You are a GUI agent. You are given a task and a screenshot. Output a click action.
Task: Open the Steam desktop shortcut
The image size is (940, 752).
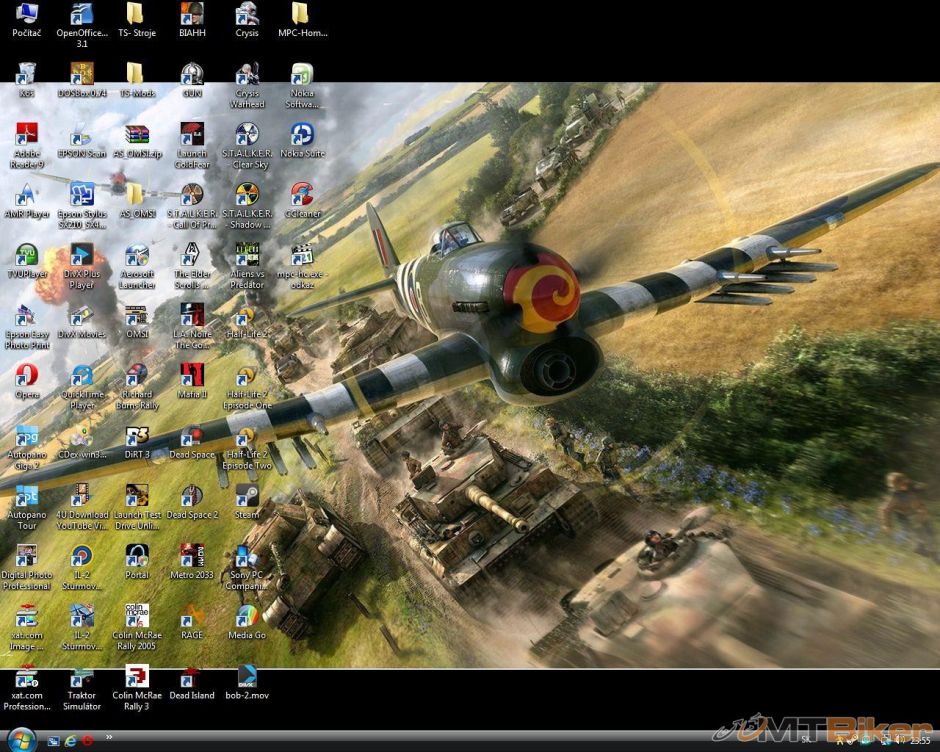pos(247,497)
